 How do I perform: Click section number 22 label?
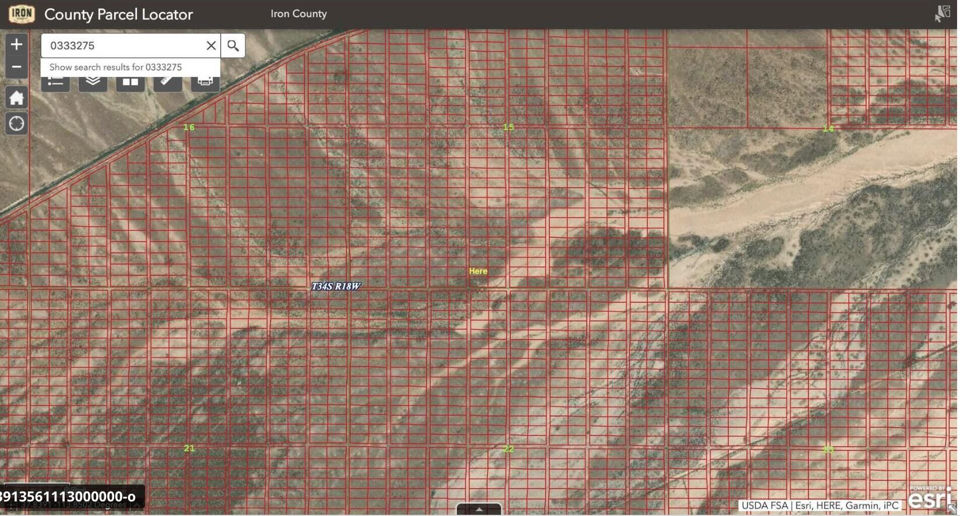point(508,449)
